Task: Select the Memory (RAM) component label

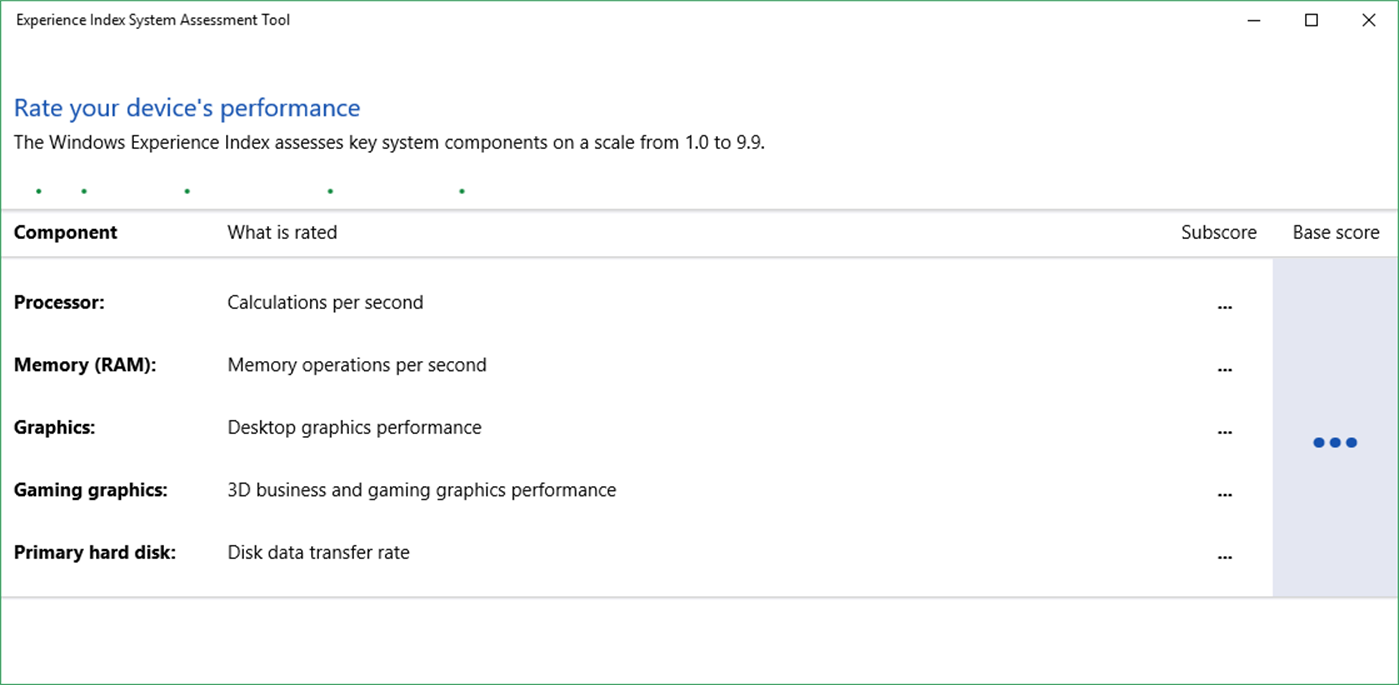Action: (85, 365)
